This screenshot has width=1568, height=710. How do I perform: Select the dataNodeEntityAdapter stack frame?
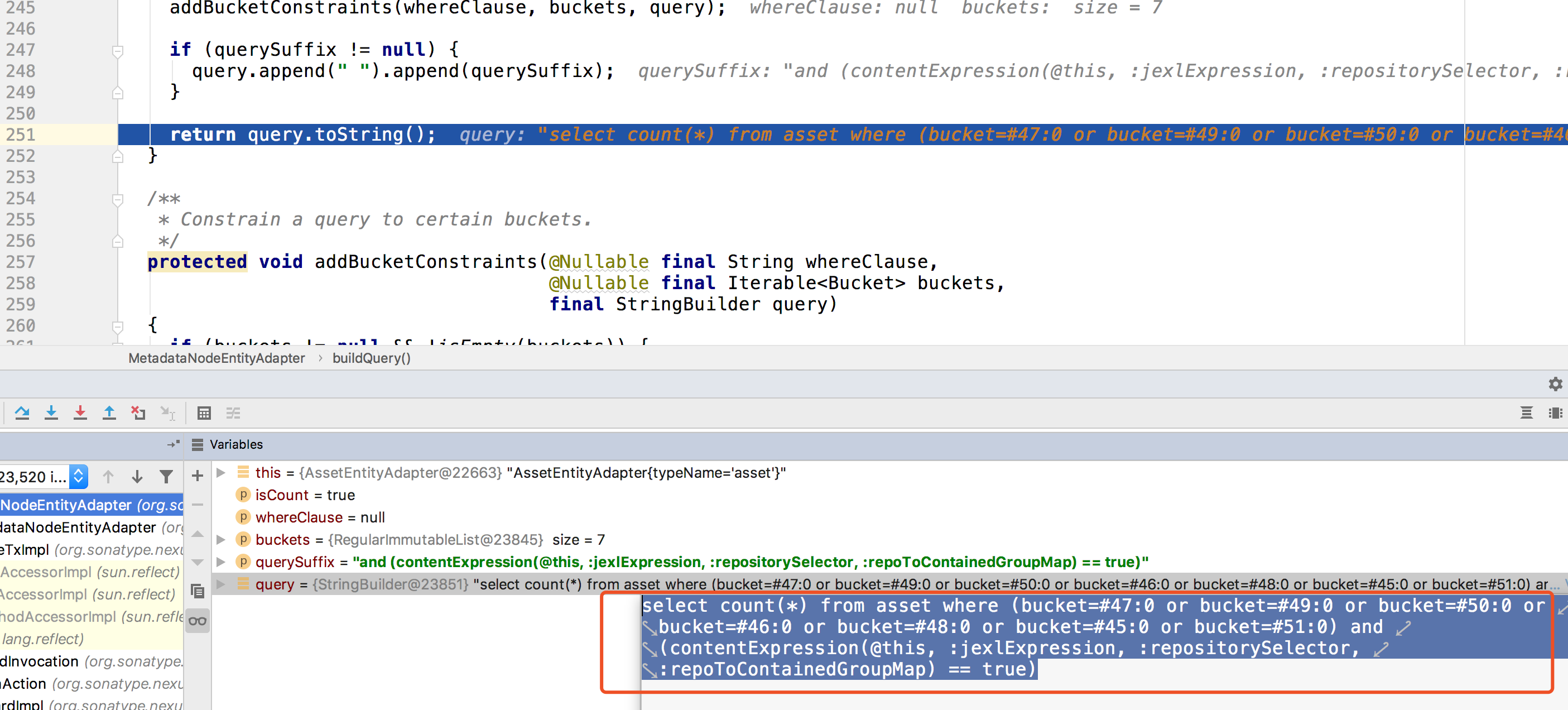pyautogui.click(x=92, y=527)
